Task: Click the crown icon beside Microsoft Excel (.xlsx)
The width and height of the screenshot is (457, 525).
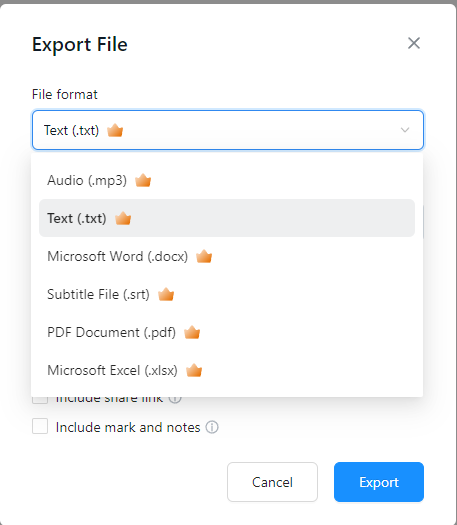Action: [x=194, y=370]
